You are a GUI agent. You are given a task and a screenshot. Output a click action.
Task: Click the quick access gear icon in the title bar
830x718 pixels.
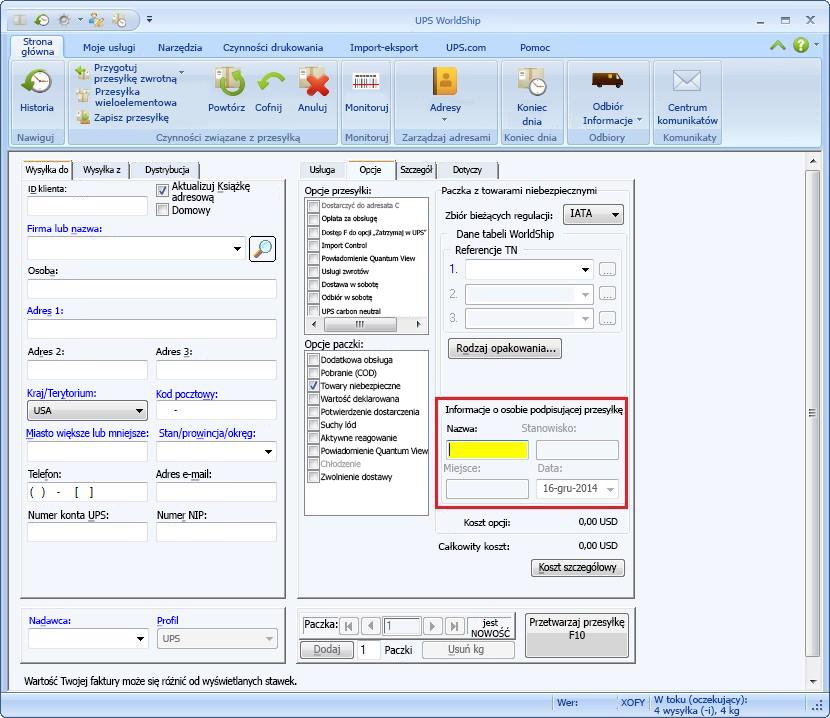pyautogui.click(x=64, y=20)
